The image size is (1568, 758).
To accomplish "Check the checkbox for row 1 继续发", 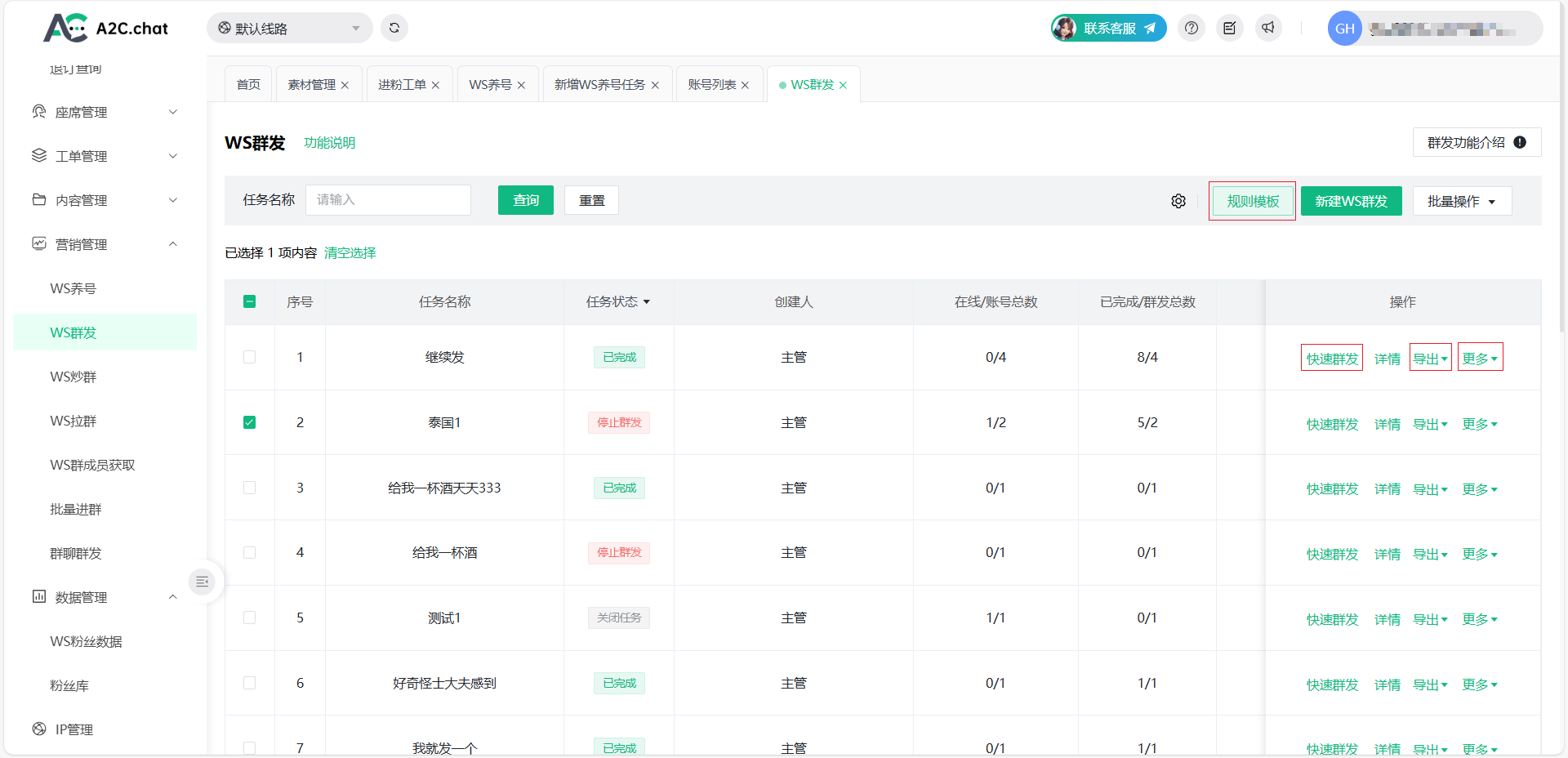I will coord(250,357).
